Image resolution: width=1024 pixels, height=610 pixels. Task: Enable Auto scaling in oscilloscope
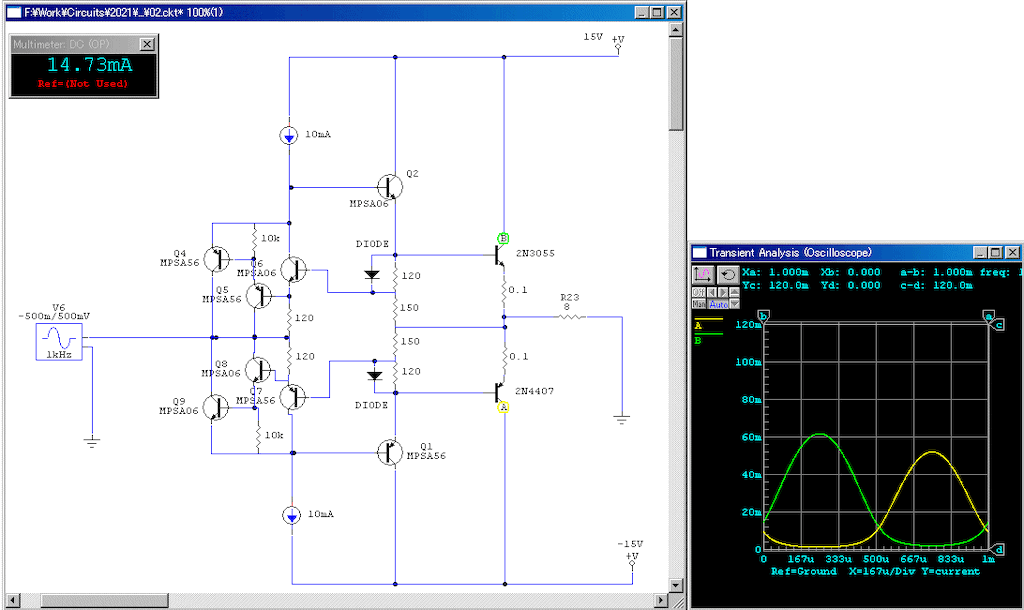point(718,304)
